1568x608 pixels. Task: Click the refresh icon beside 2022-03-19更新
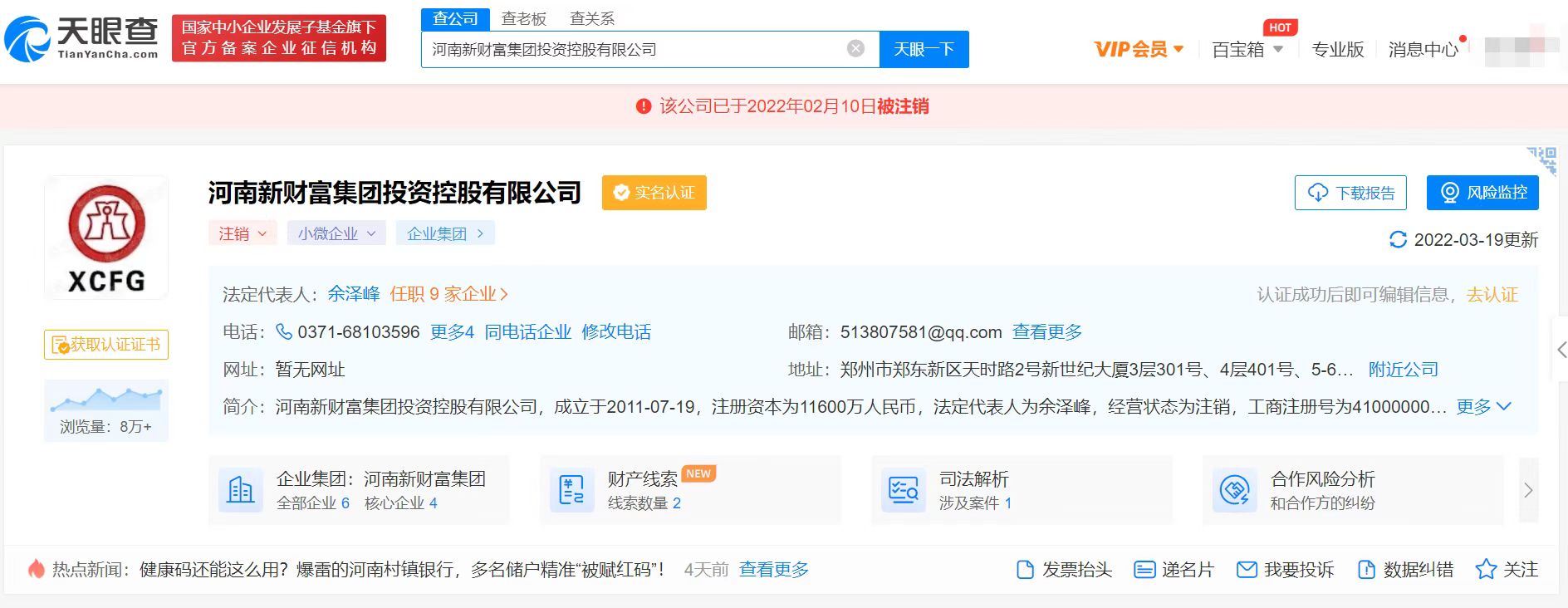pyautogui.click(x=1398, y=240)
